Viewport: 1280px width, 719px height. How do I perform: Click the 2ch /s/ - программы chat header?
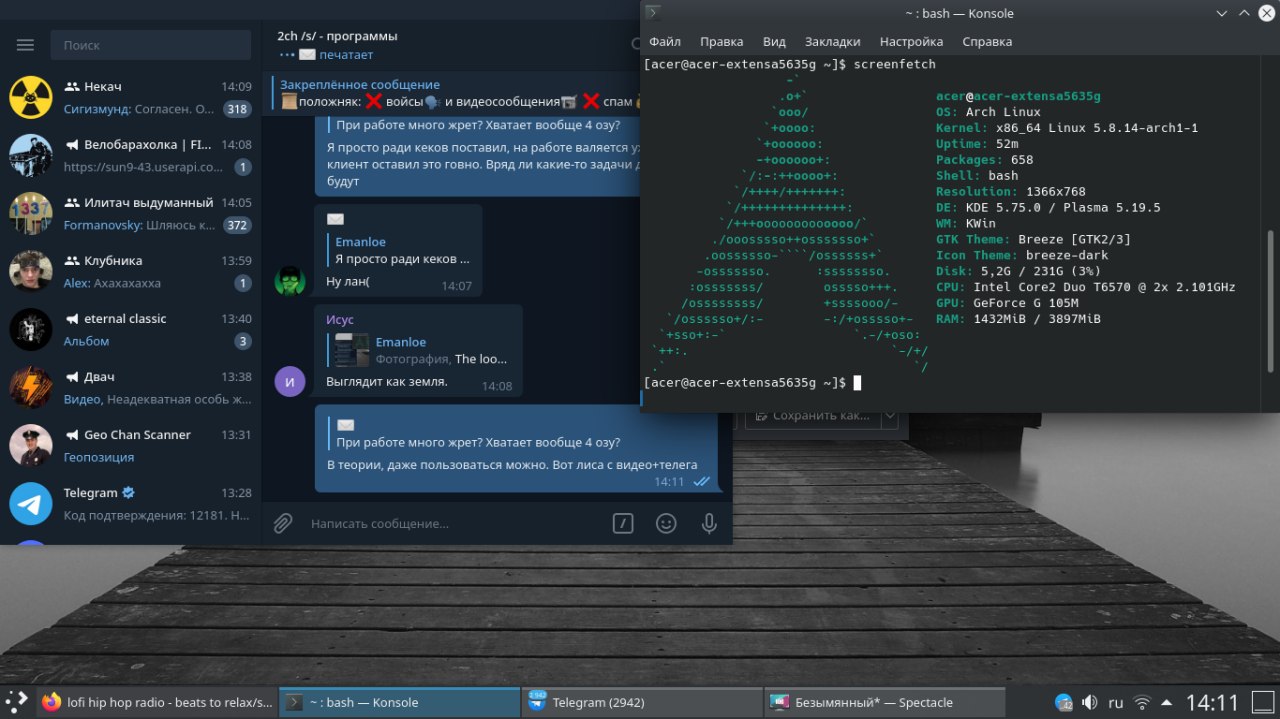(x=337, y=36)
